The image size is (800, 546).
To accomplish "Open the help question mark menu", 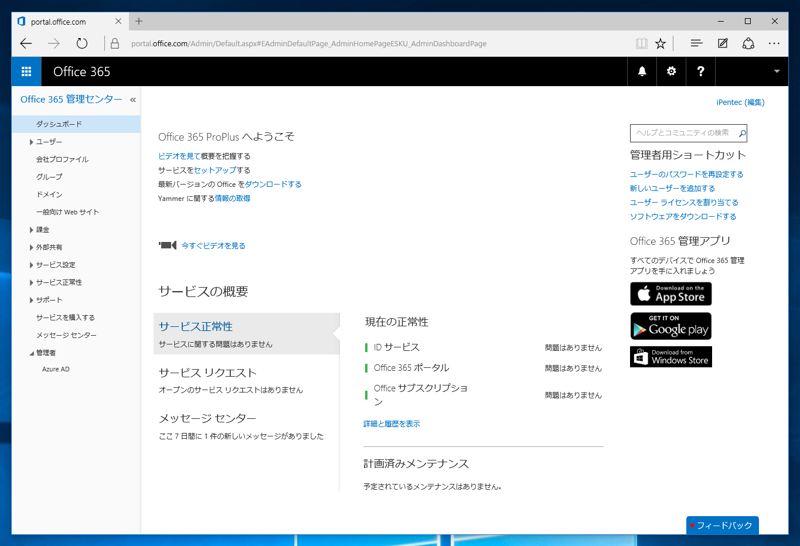I will (701, 71).
